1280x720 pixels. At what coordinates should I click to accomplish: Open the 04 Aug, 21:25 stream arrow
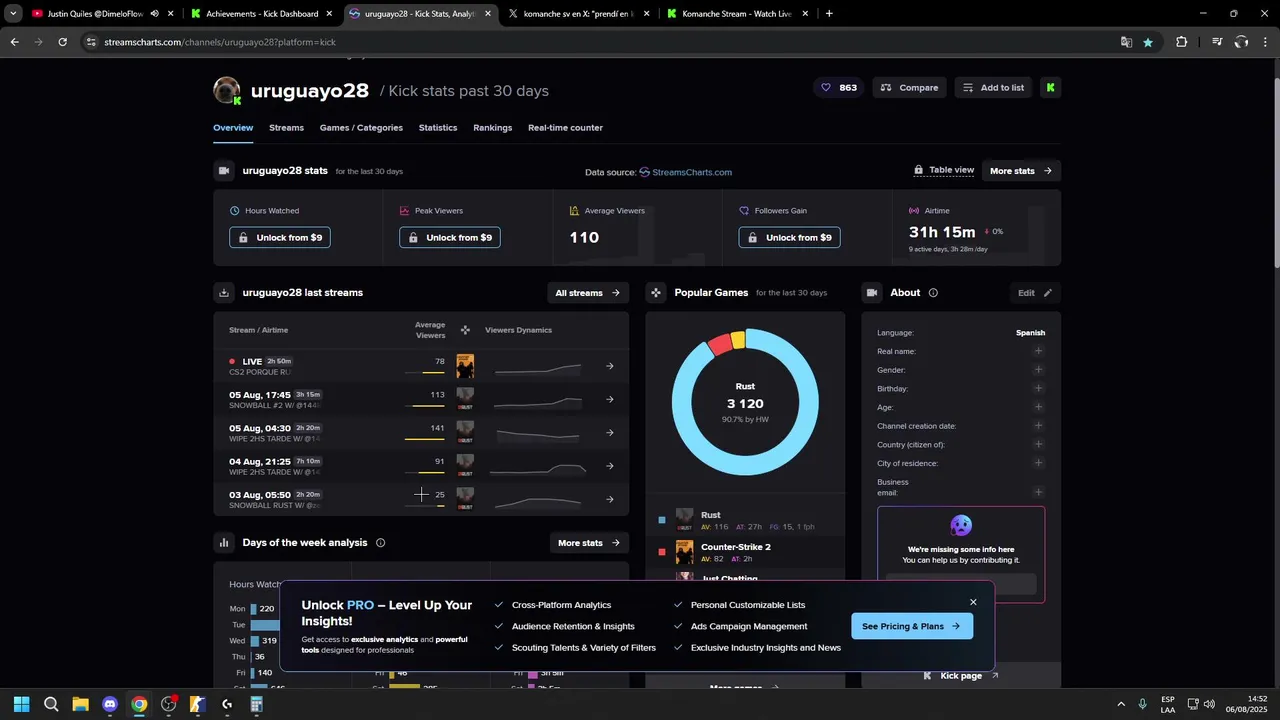pyautogui.click(x=610, y=466)
